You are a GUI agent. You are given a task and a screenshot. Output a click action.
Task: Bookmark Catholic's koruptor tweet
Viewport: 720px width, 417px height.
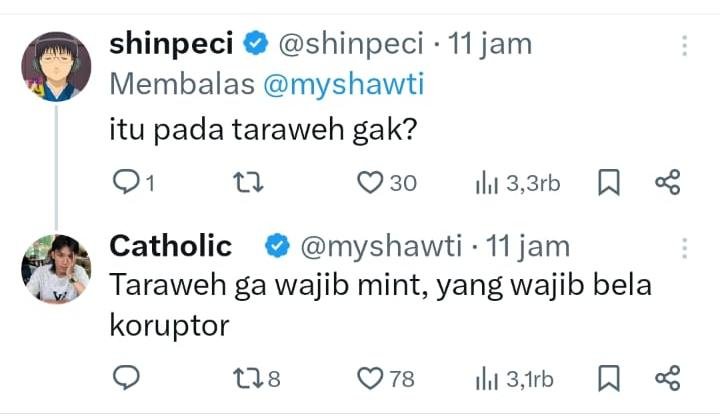tap(609, 378)
